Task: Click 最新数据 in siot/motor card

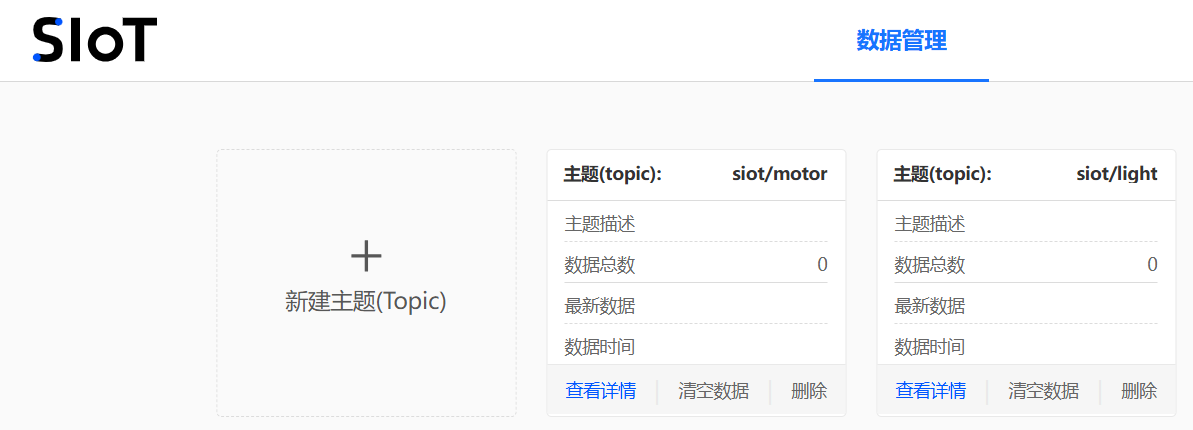Action: [600, 306]
